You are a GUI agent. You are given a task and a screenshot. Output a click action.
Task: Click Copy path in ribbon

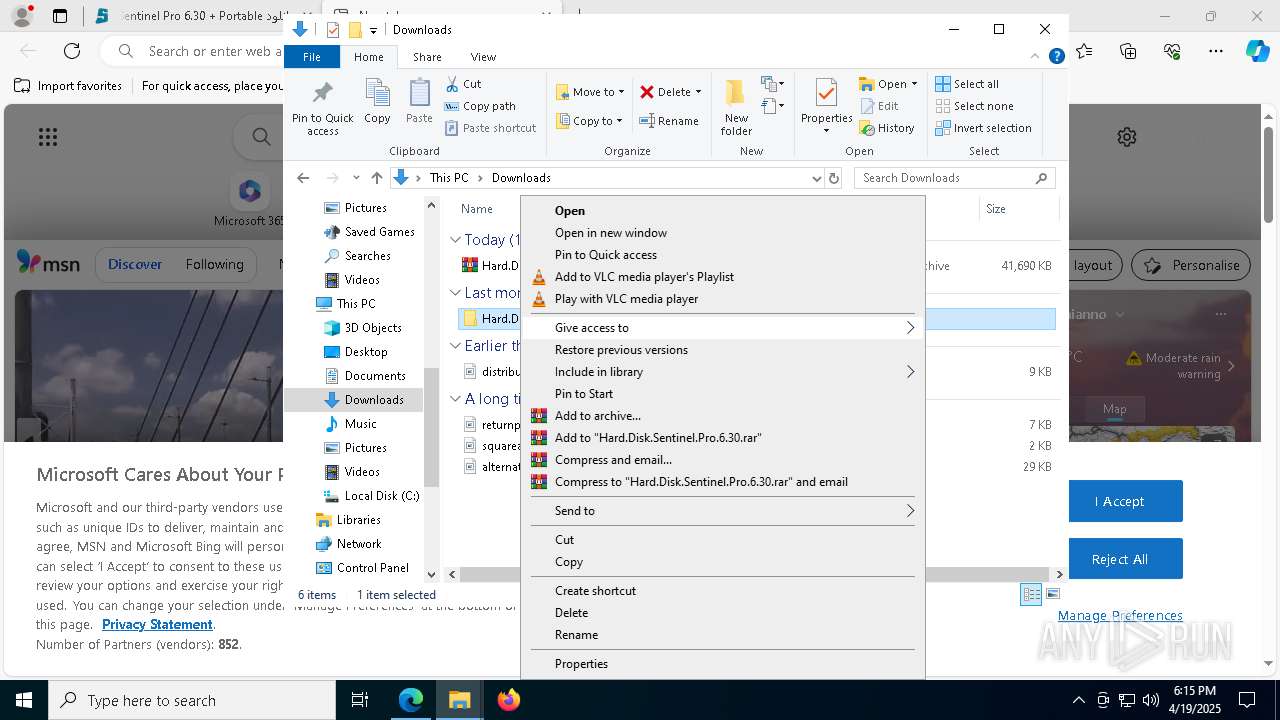point(480,106)
